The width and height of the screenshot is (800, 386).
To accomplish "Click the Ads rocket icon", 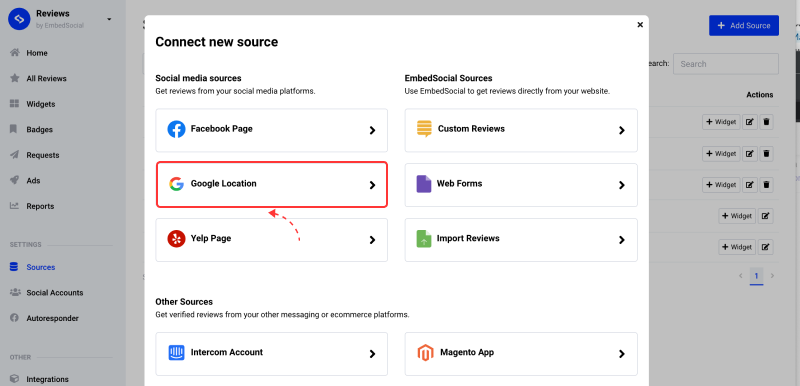I will click(x=14, y=180).
